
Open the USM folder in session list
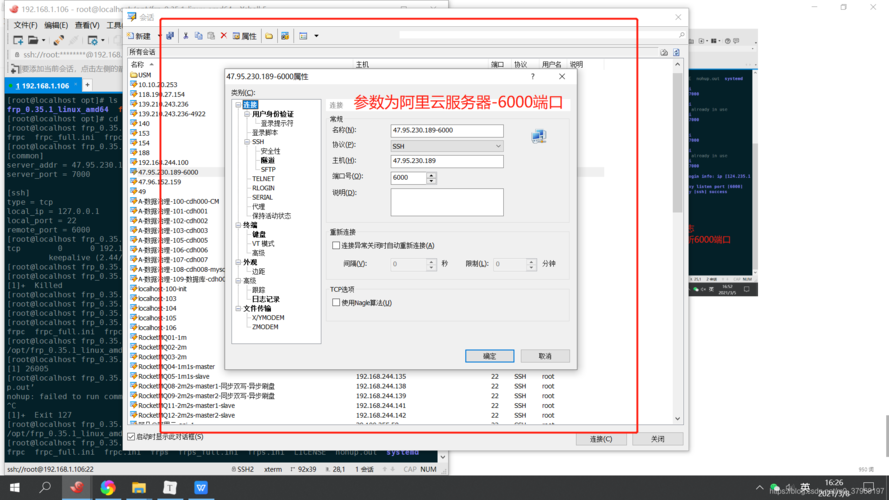[x=141, y=75]
